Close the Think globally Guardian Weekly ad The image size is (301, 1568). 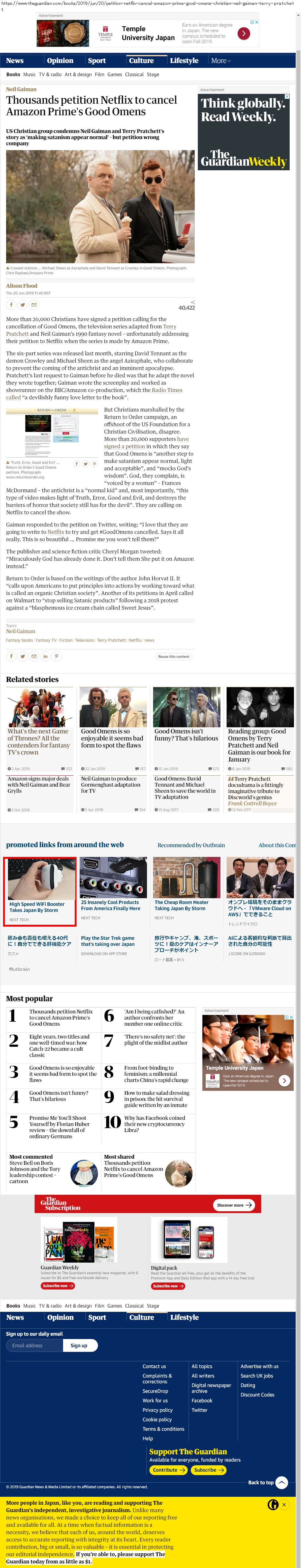click(287, 96)
